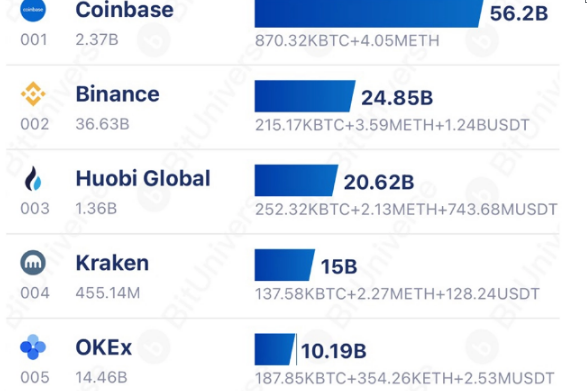Open the Binance exchange name
Image resolution: width=587 pixels, height=391 pixels.
118,94
